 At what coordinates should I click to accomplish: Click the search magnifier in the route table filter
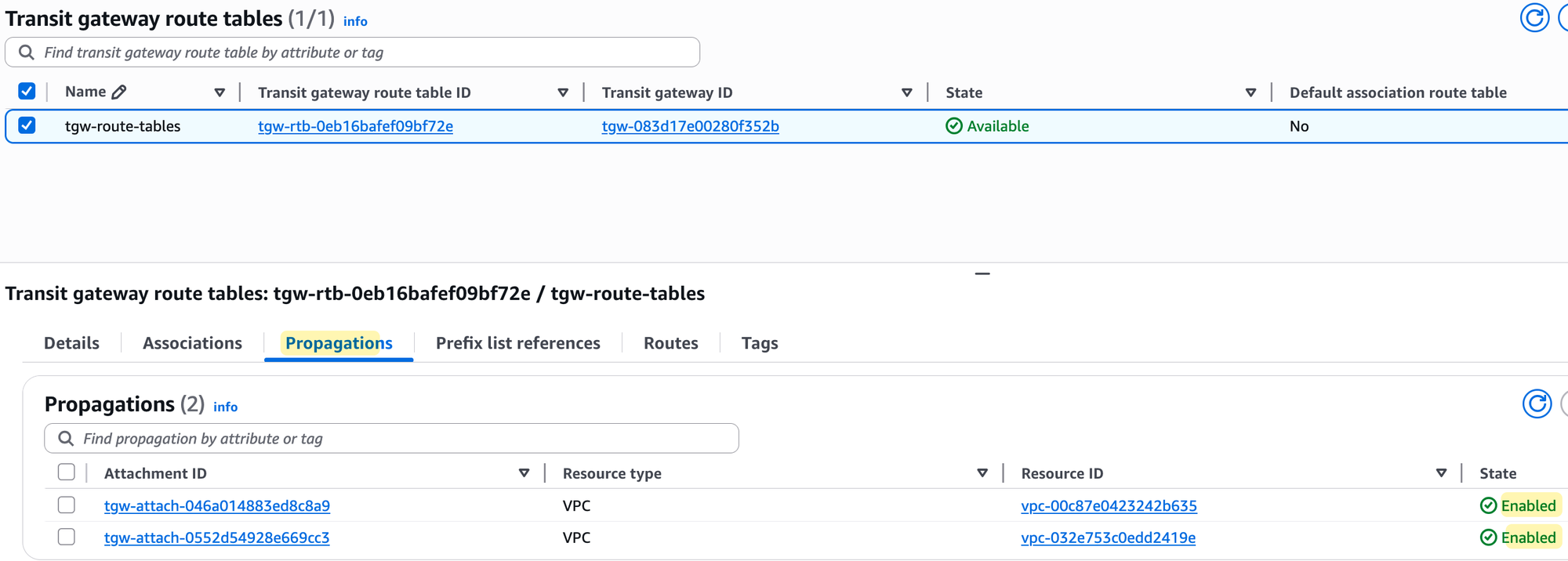click(x=27, y=52)
